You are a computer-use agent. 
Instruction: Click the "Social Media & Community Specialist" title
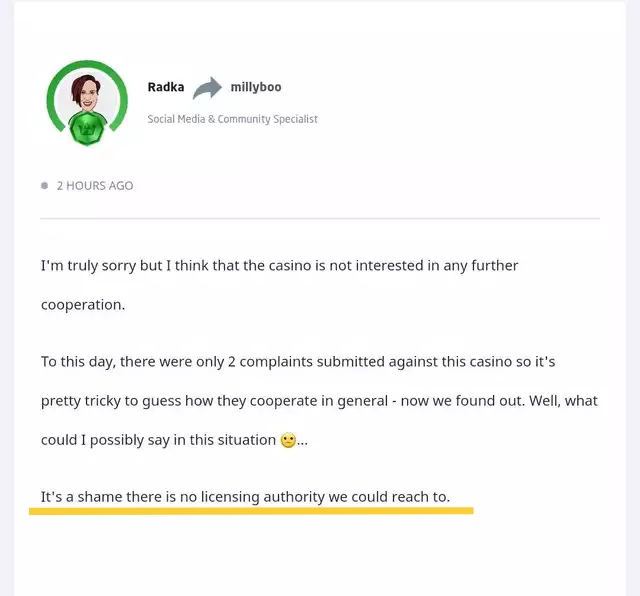pyautogui.click(x=232, y=119)
